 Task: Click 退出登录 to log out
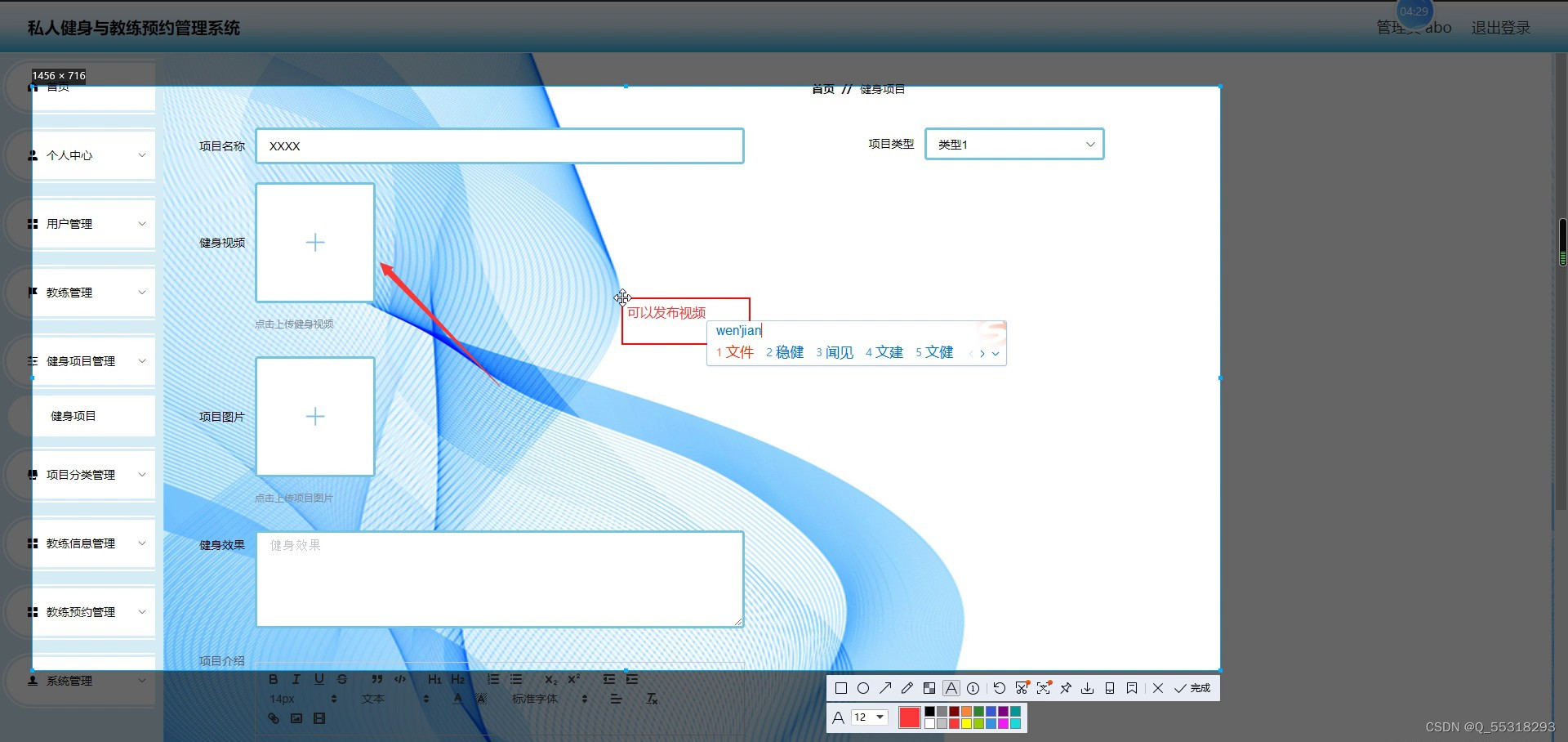[x=1500, y=28]
